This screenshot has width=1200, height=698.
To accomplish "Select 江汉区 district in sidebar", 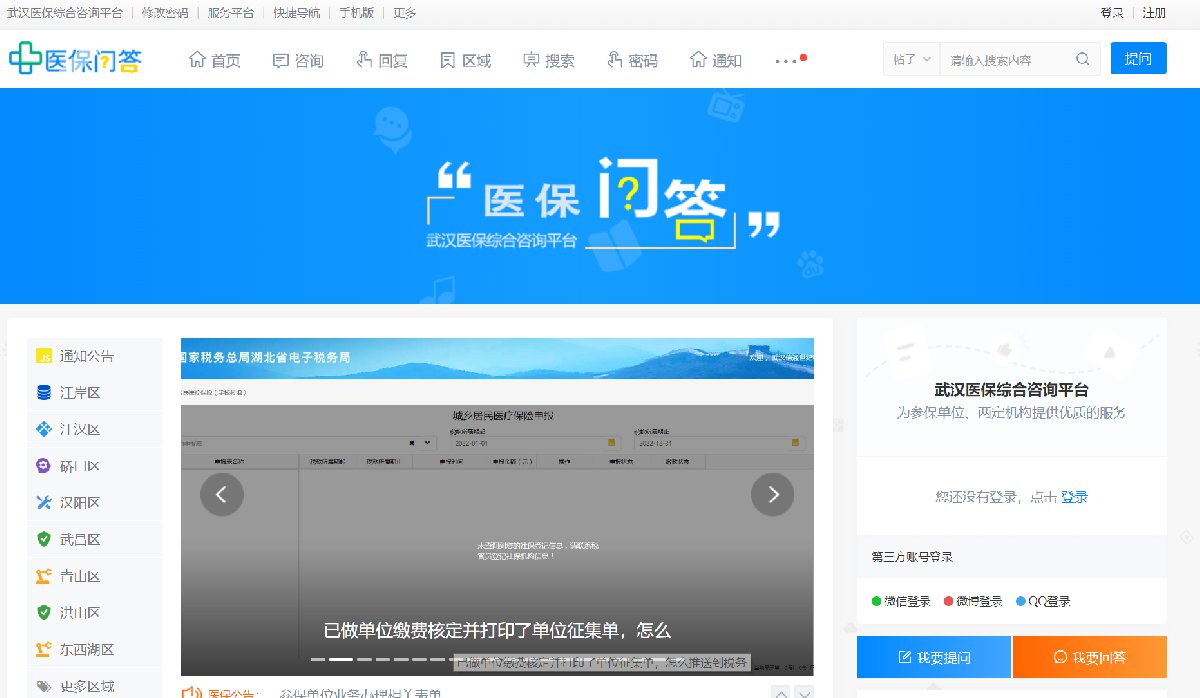I will [80, 430].
